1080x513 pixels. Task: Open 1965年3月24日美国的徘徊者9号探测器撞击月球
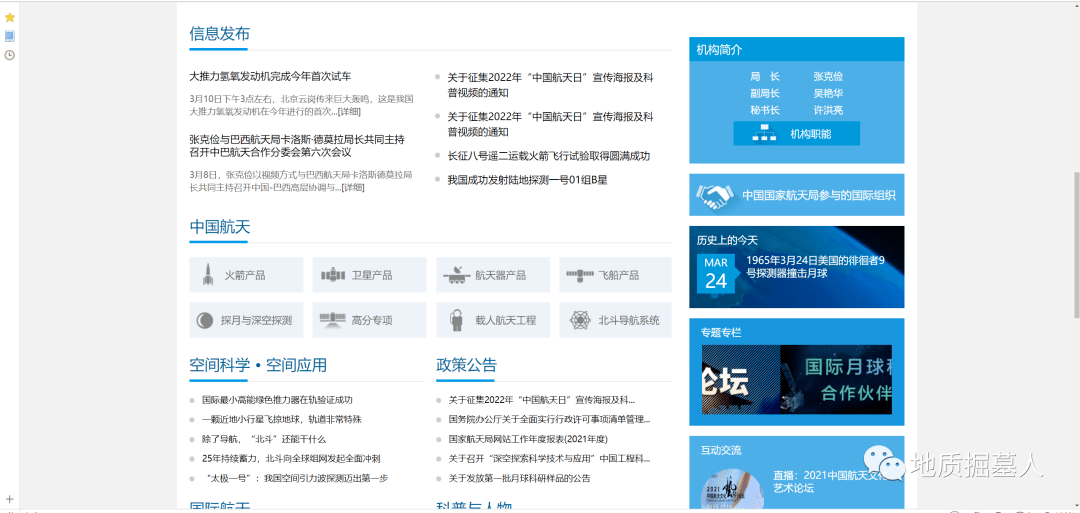click(816, 266)
